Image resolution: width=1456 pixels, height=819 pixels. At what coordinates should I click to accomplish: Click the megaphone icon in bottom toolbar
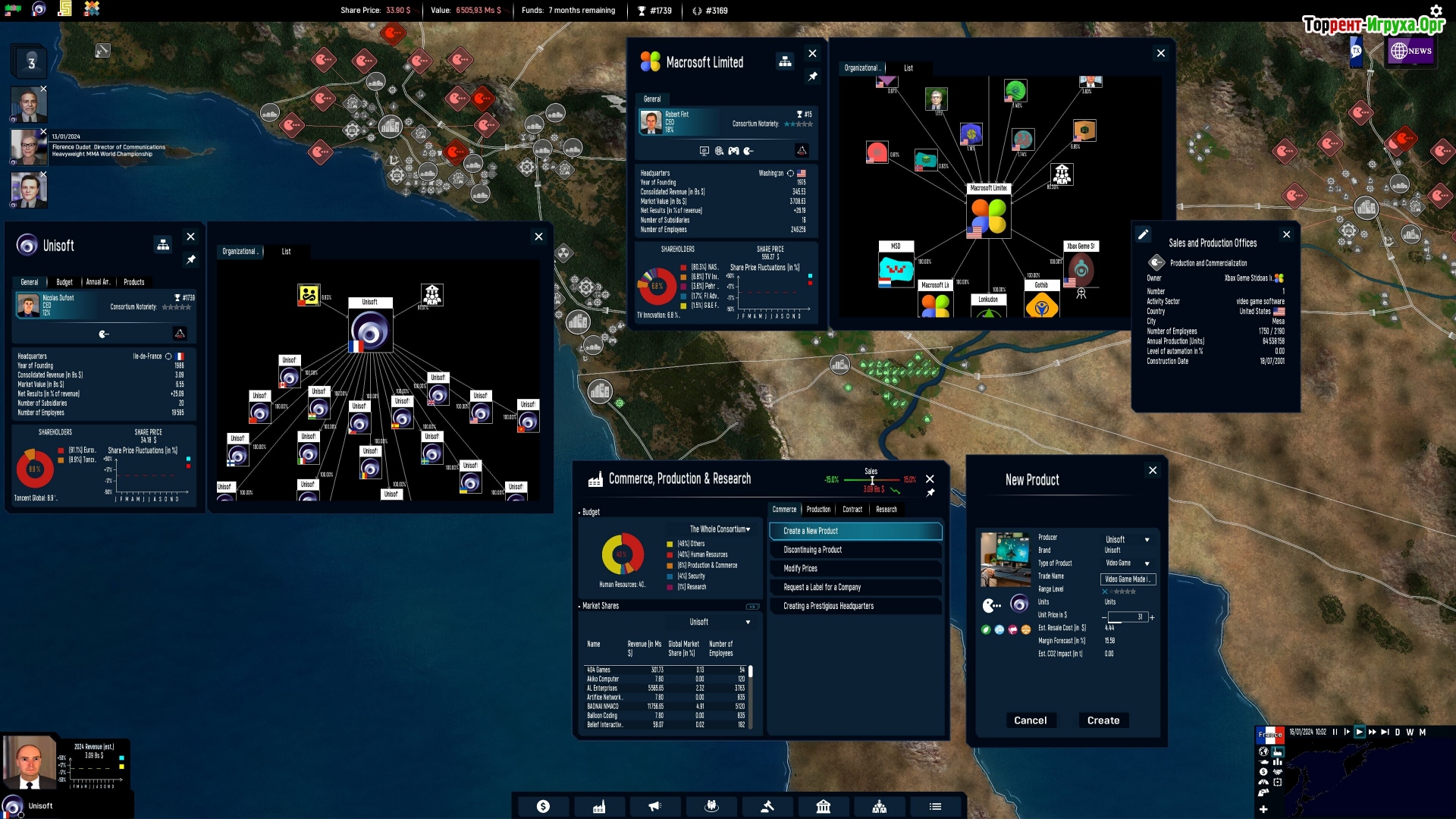point(655,806)
